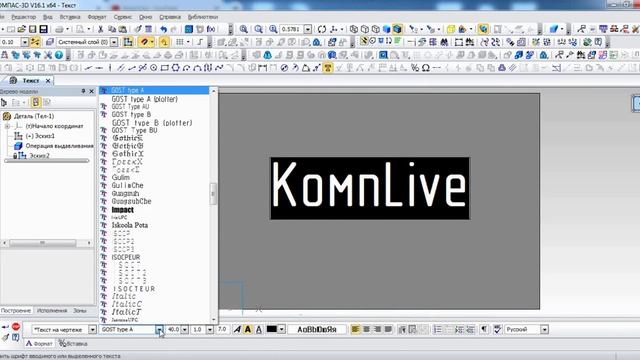
Task: Click the black text color swatch
Action: (272, 329)
